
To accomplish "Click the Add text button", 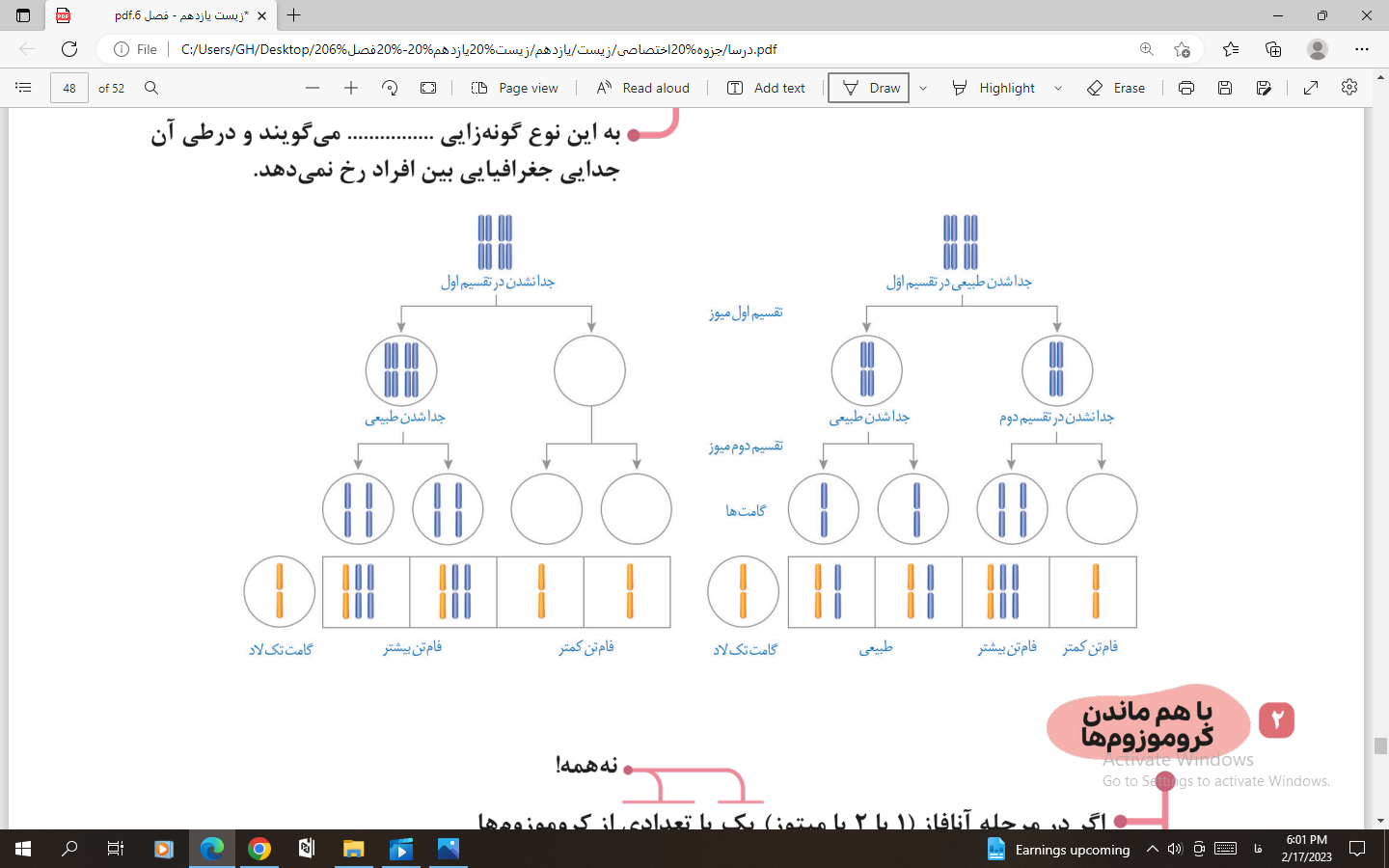I will tap(766, 88).
